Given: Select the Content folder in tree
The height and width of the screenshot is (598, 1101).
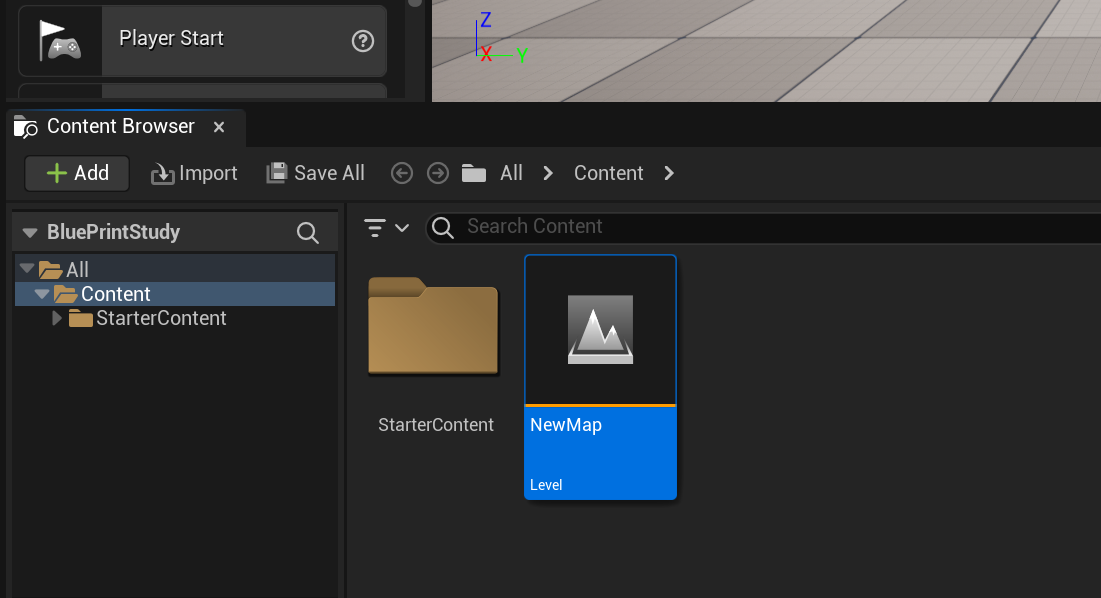Looking at the screenshot, I should pyautogui.click(x=174, y=294).
